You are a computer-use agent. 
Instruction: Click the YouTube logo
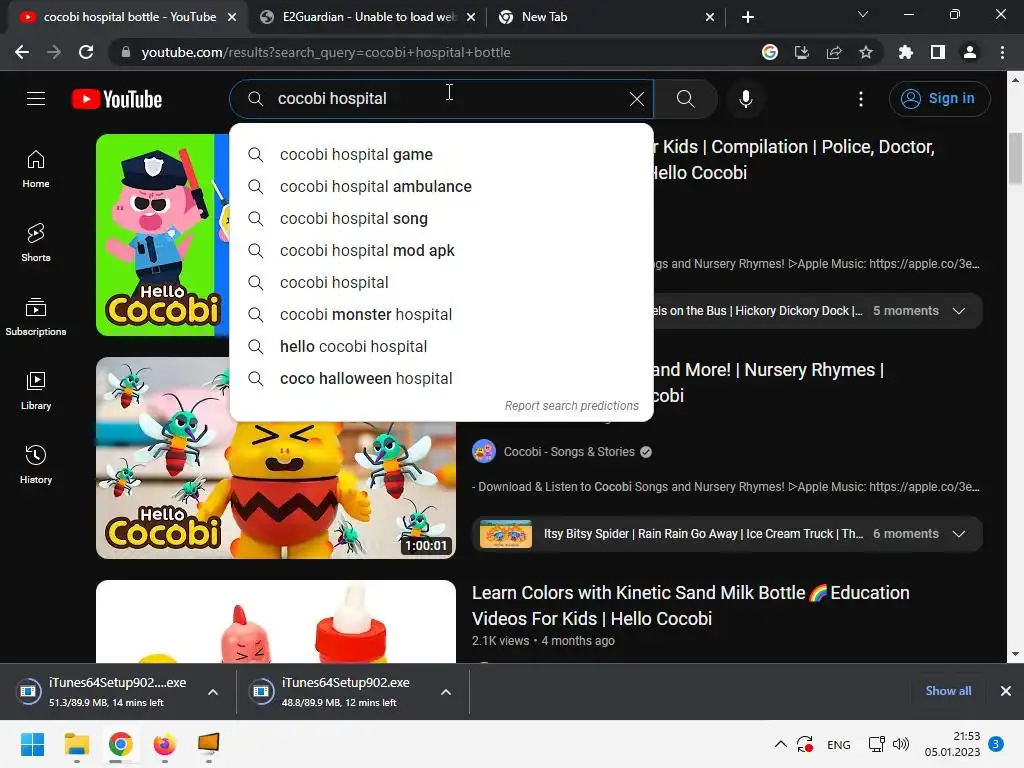tap(117, 99)
